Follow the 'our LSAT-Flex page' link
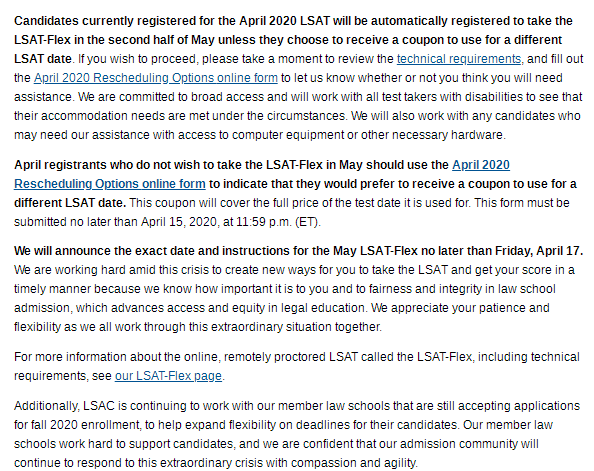This screenshot has height=471, width=594. click(168, 376)
